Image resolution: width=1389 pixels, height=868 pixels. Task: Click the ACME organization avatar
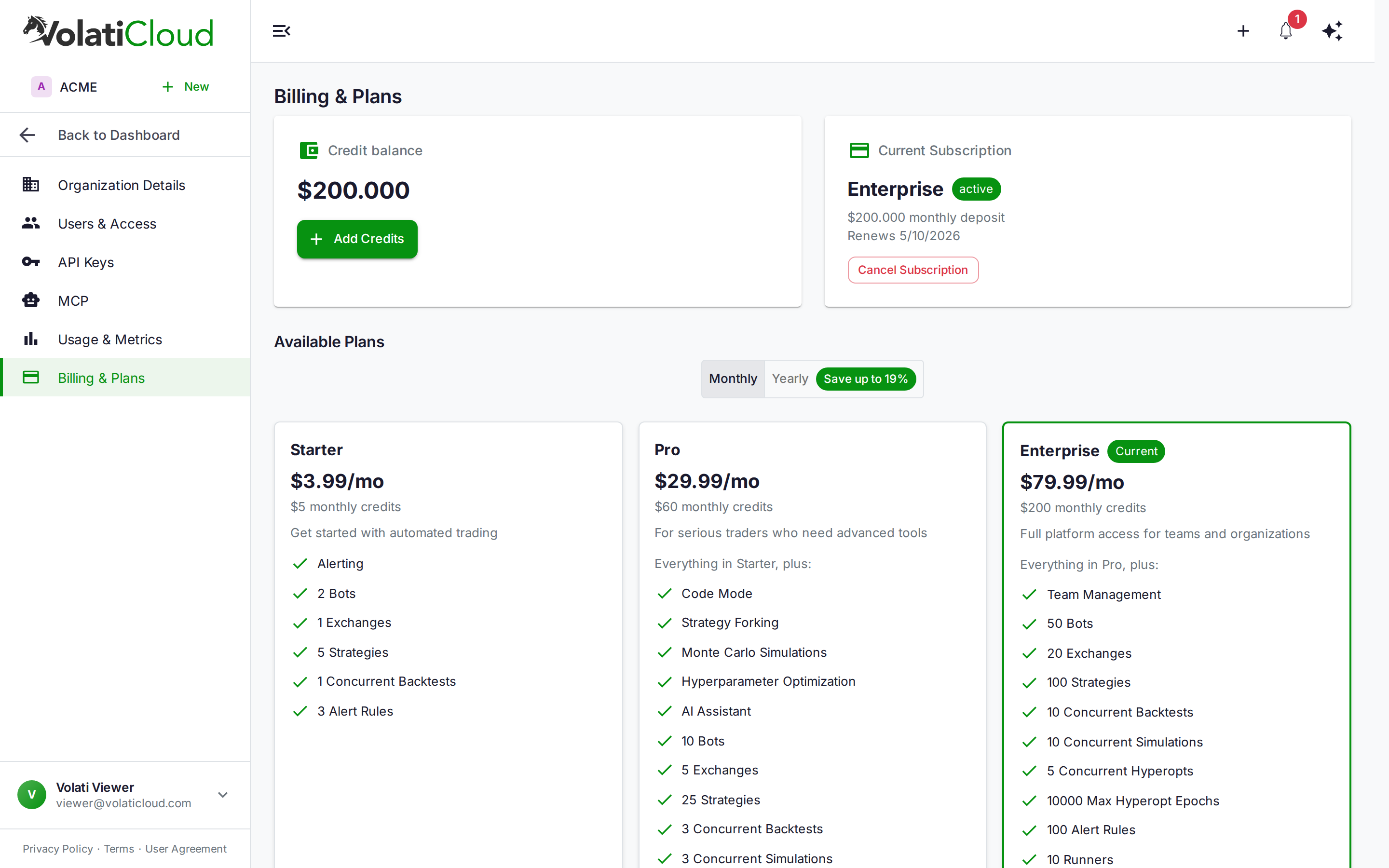41,87
